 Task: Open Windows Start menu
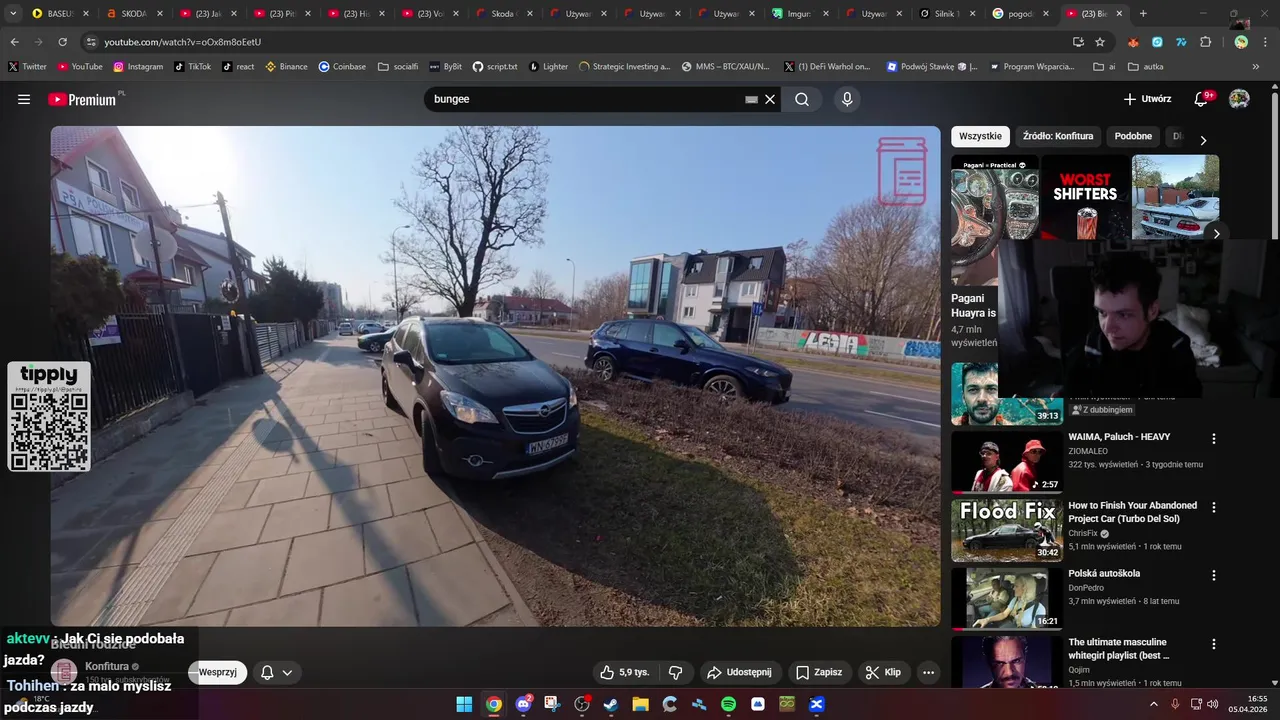click(464, 704)
